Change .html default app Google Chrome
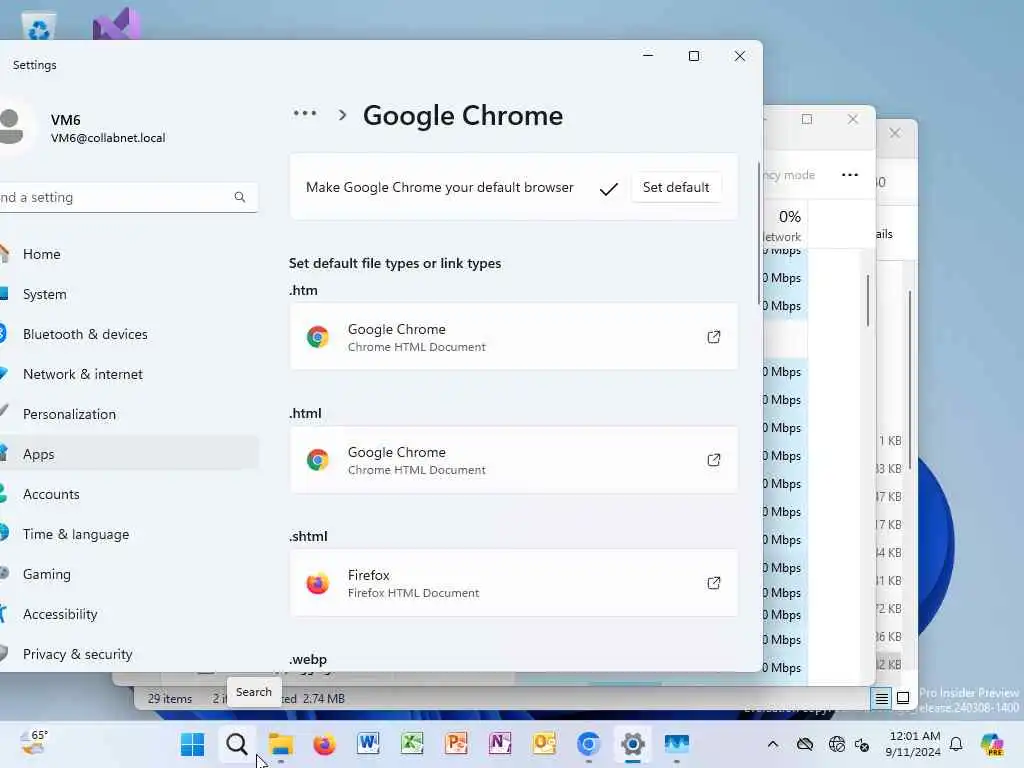This screenshot has height=768, width=1024. [x=513, y=460]
